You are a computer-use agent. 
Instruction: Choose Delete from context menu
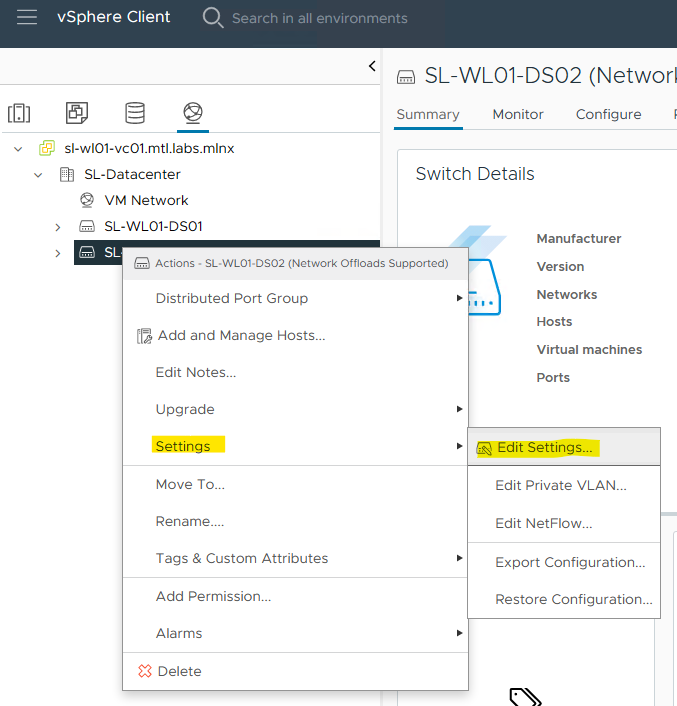tap(295, 671)
